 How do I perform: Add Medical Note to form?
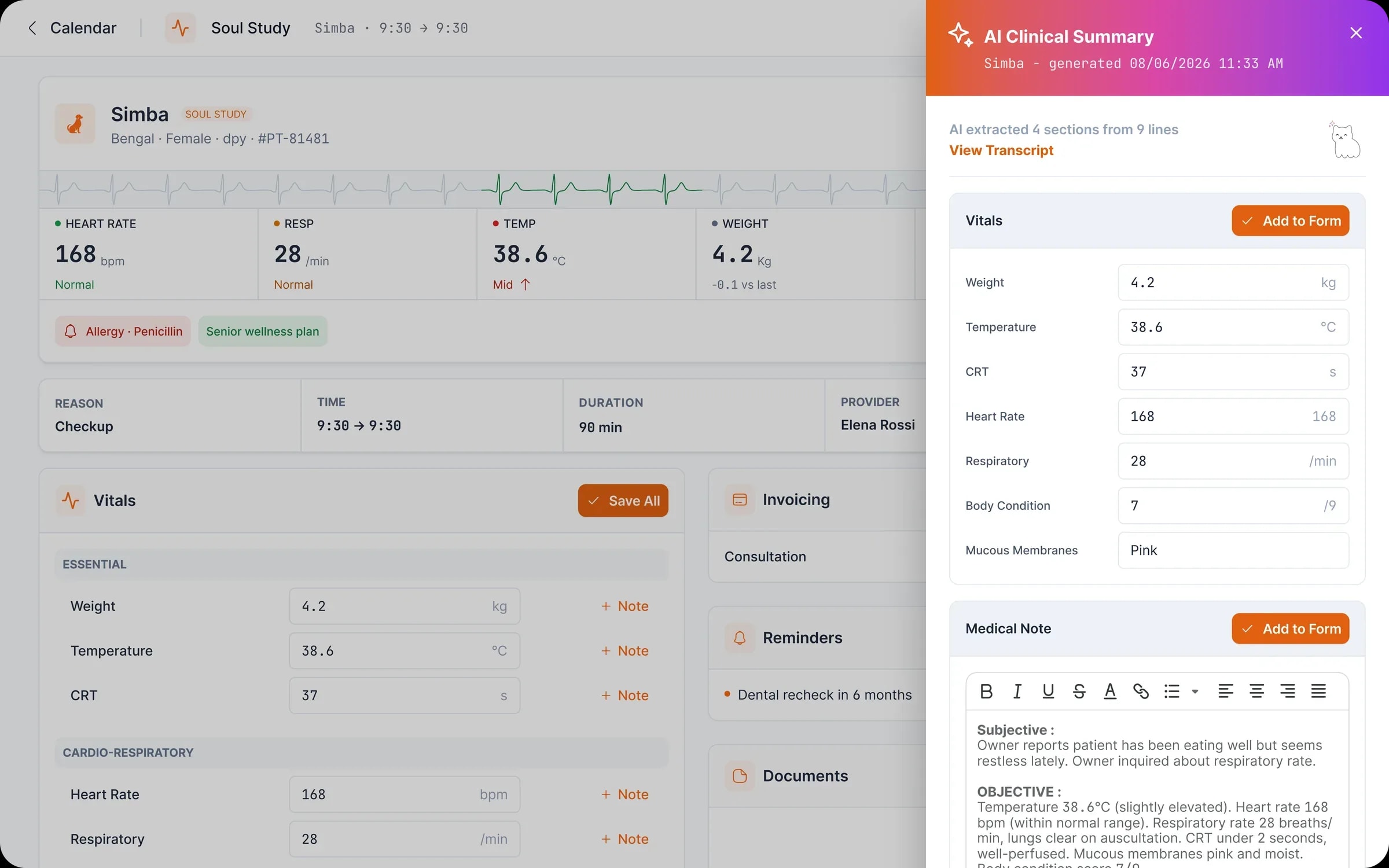(x=1290, y=628)
